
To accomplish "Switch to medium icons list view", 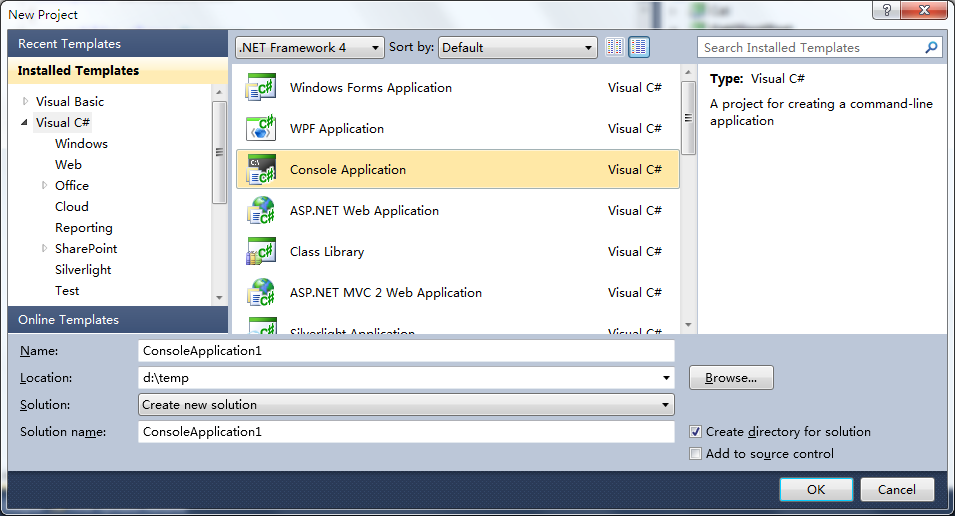I will coord(639,47).
